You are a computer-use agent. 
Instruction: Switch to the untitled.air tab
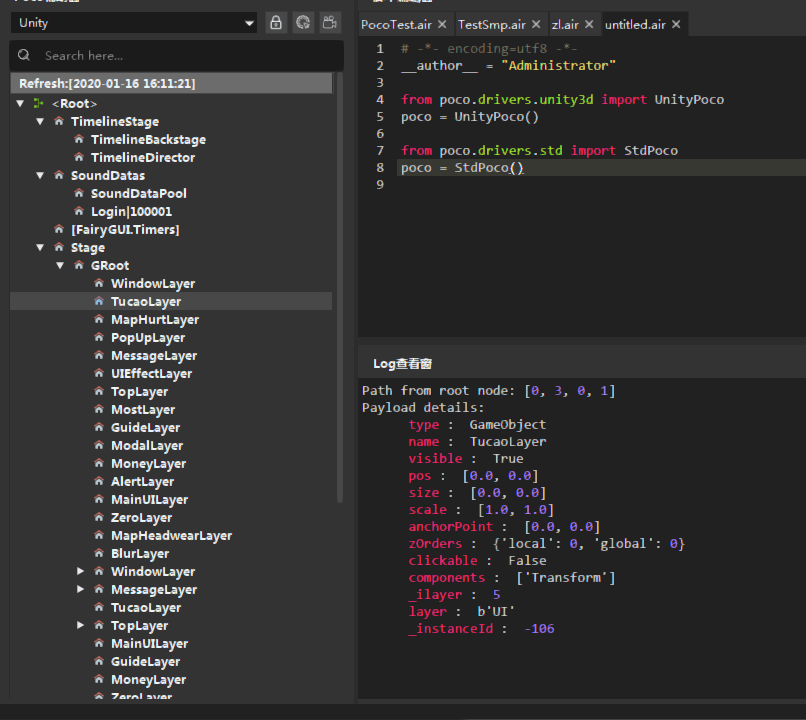[635, 25]
